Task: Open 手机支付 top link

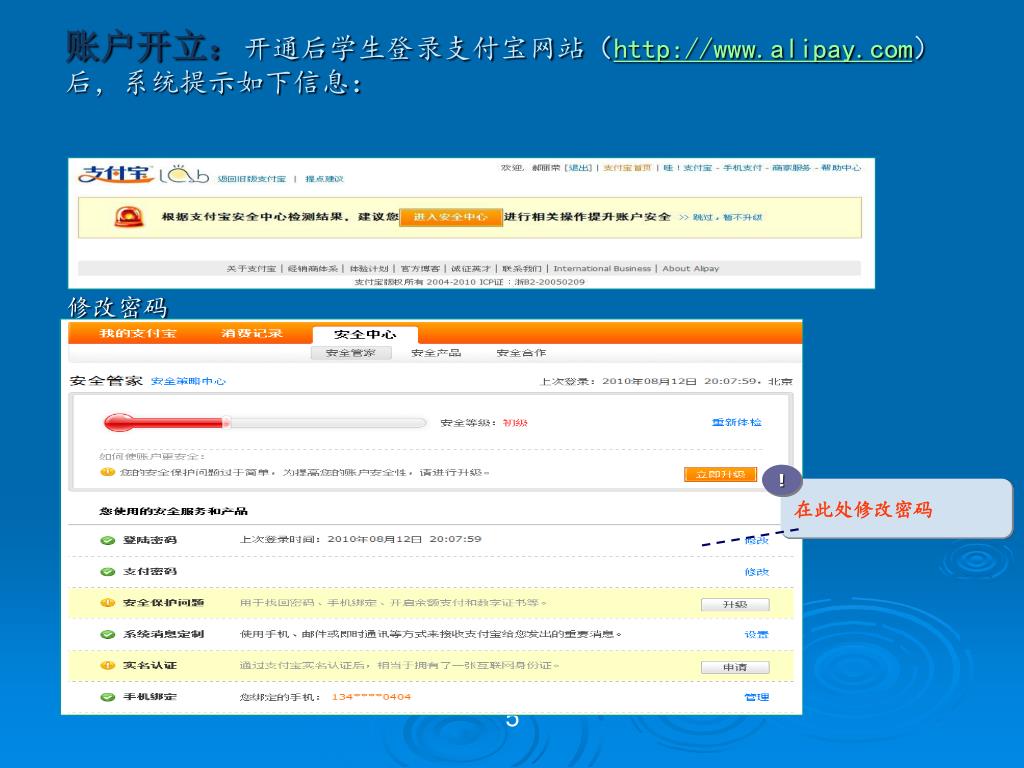Action: point(742,168)
